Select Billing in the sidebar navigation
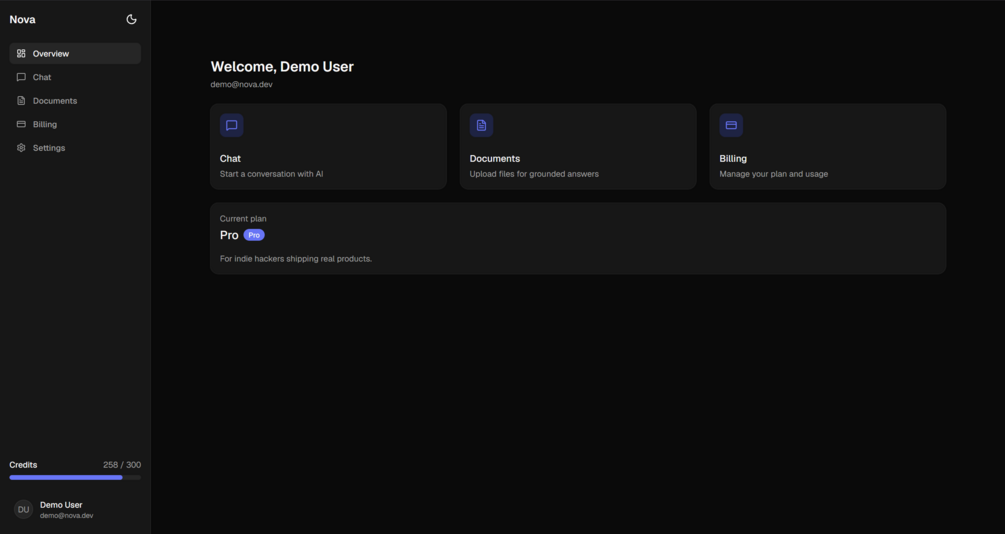 [x=75, y=124]
